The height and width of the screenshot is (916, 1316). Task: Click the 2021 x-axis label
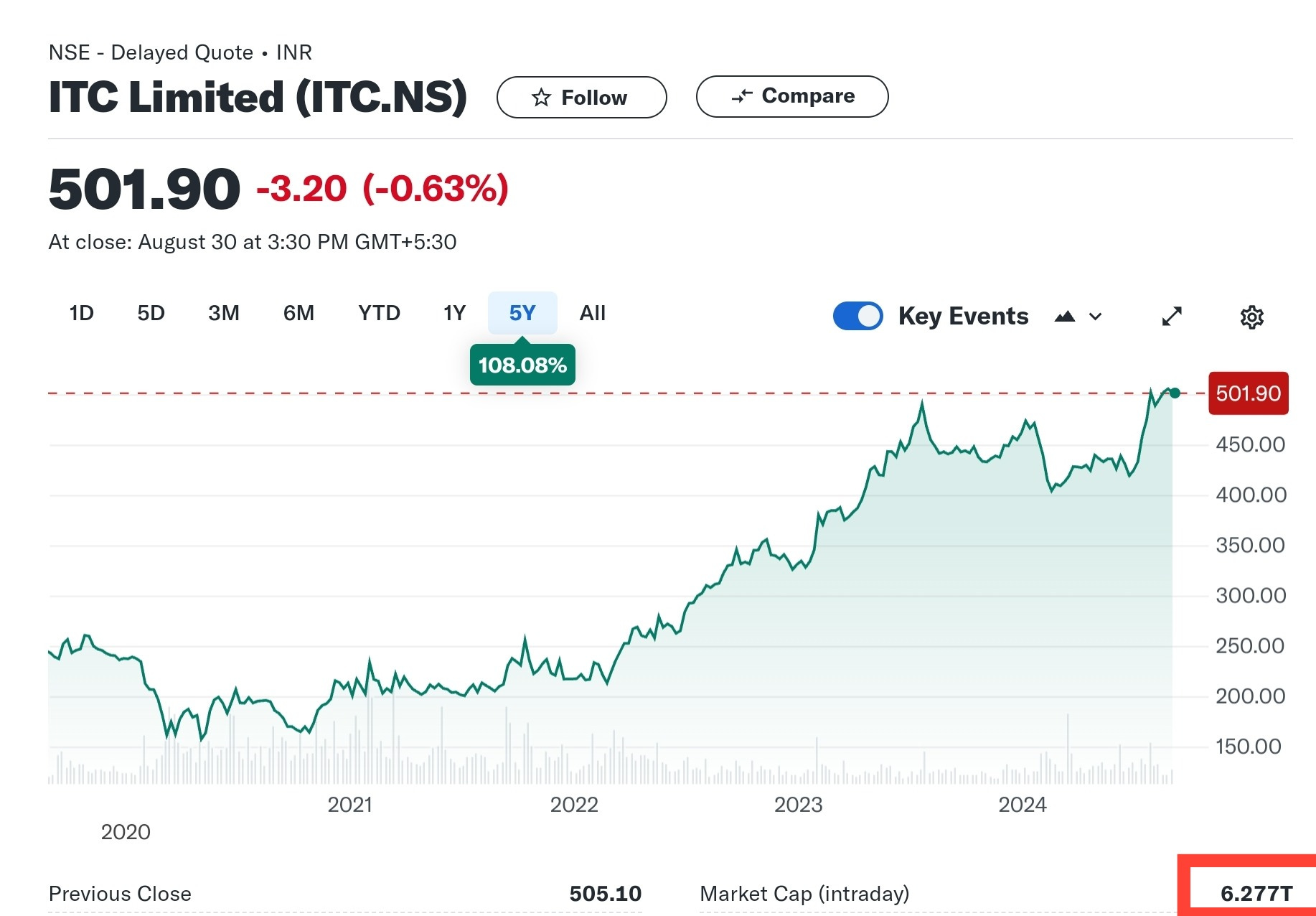350,805
